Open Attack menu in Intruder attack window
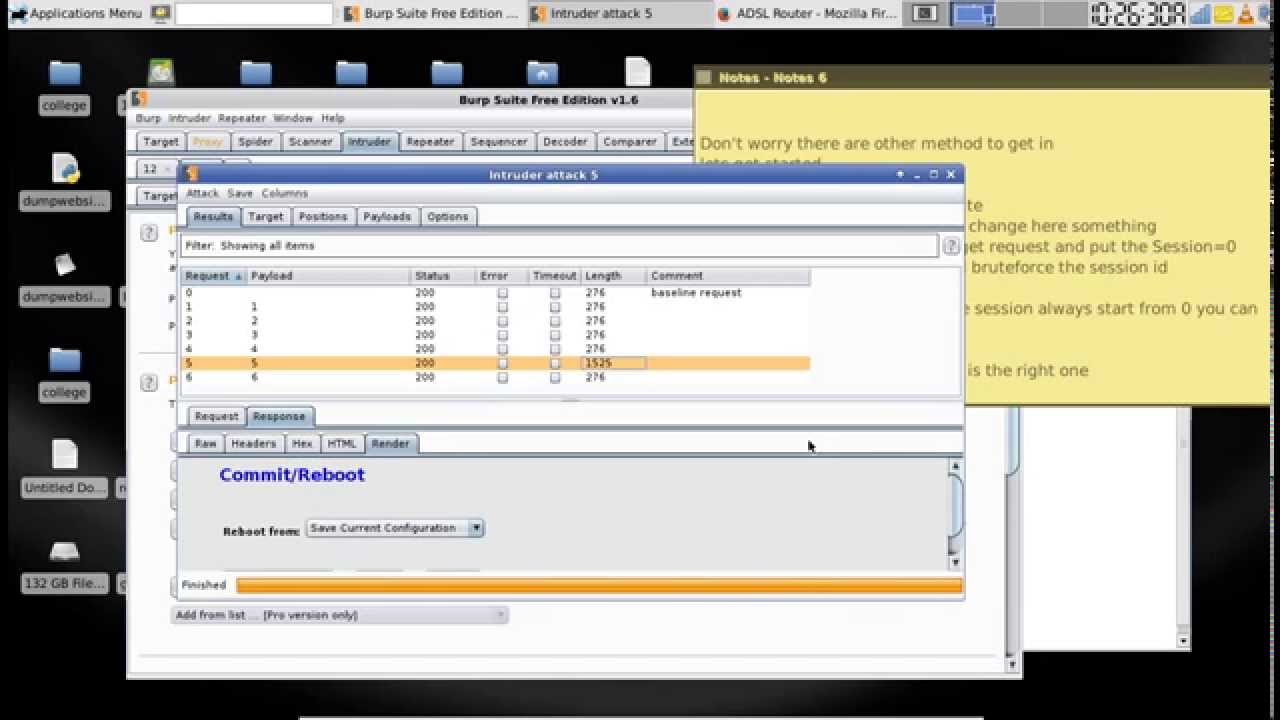The image size is (1280, 720). (202, 193)
